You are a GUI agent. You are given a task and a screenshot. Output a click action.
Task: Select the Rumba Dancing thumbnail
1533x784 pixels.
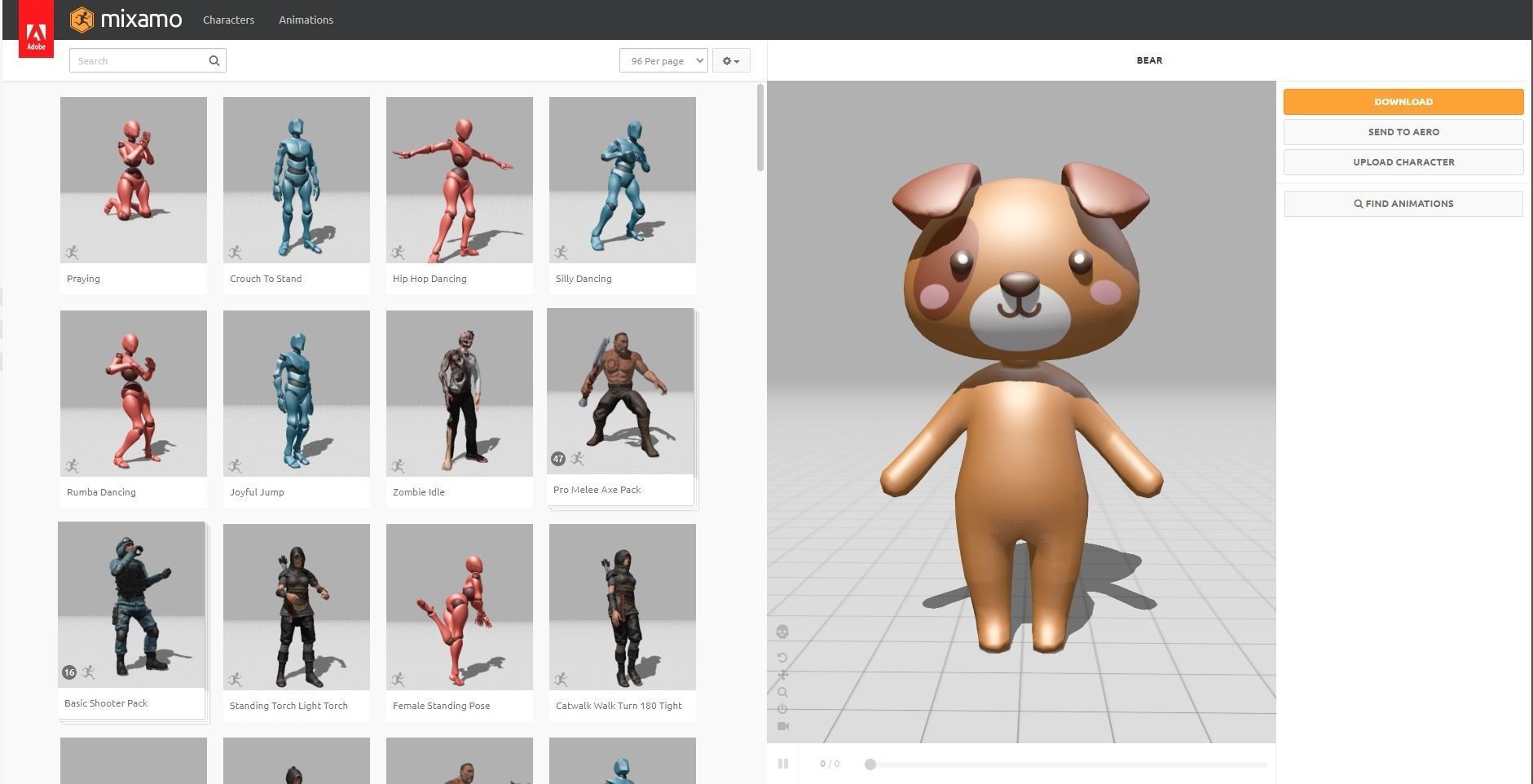coord(134,394)
